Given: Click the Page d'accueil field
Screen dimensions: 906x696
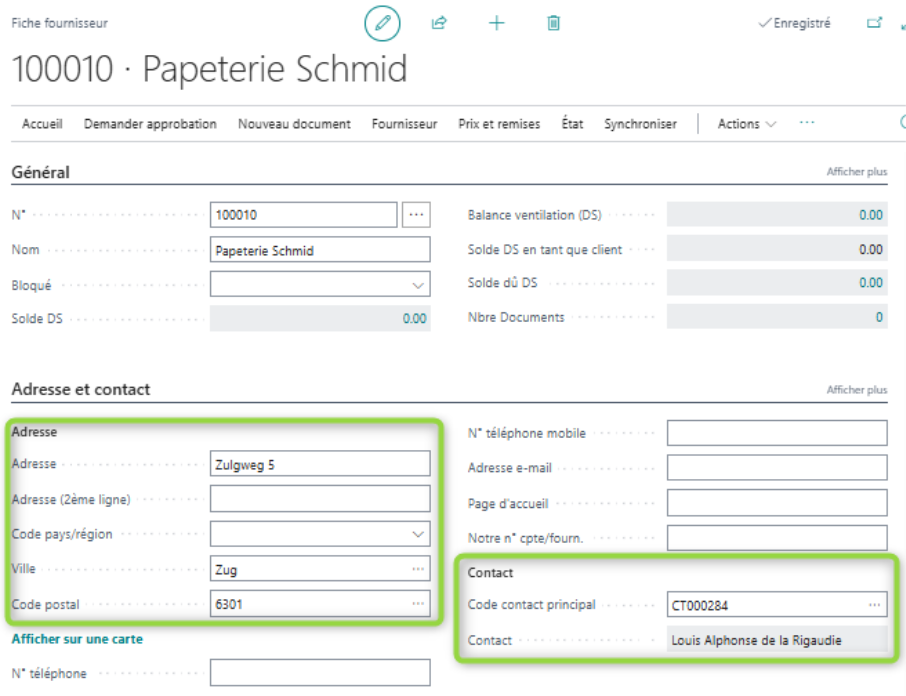Looking at the screenshot, I should pyautogui.click(x=777, y=503).
